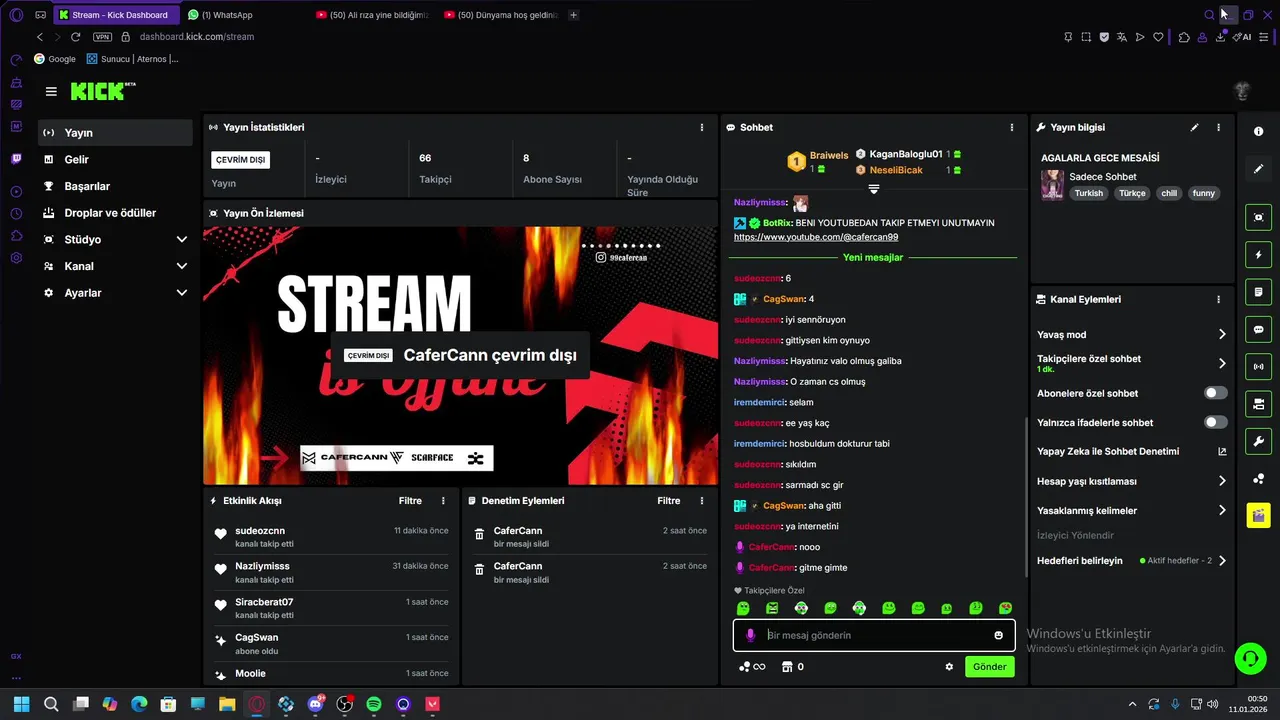The image size is (1280, 720).
Task: Open Hedefleri belirleyin goals
Action: tap(1132, 561)
